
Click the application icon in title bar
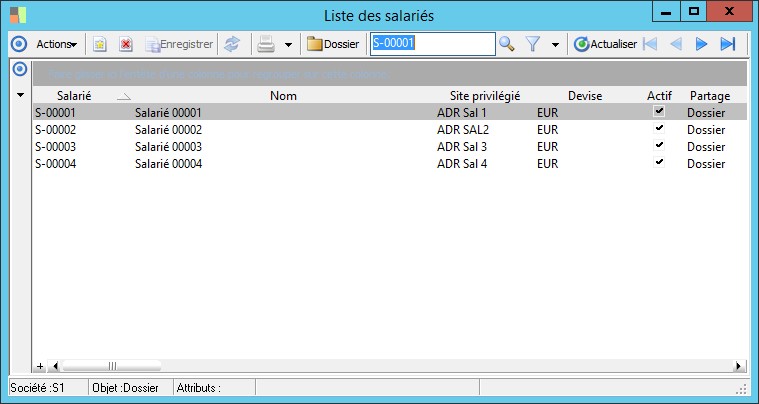pos(18,15)
